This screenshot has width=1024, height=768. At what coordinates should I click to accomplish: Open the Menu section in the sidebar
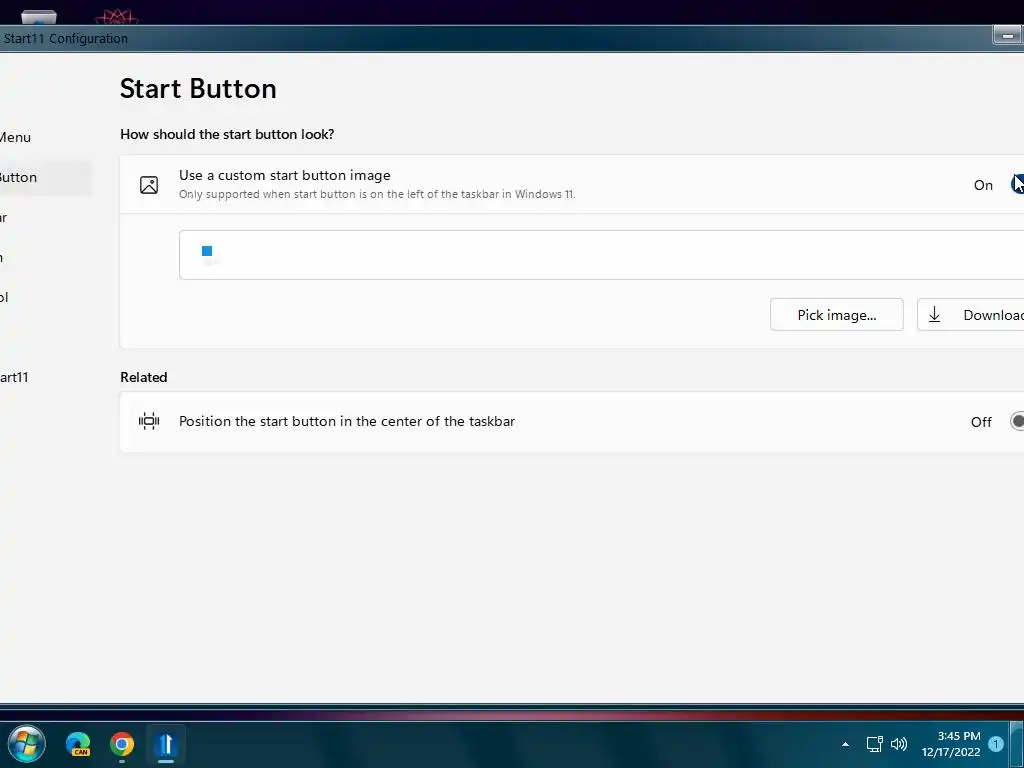[x=15, y=137]
